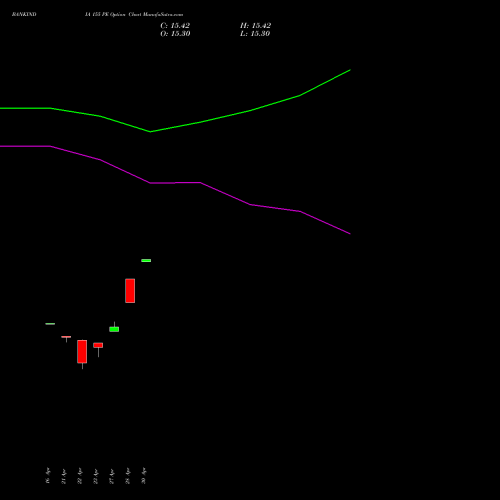
Task: Click the 16 Apr date label
Action: tap(48, 476)
